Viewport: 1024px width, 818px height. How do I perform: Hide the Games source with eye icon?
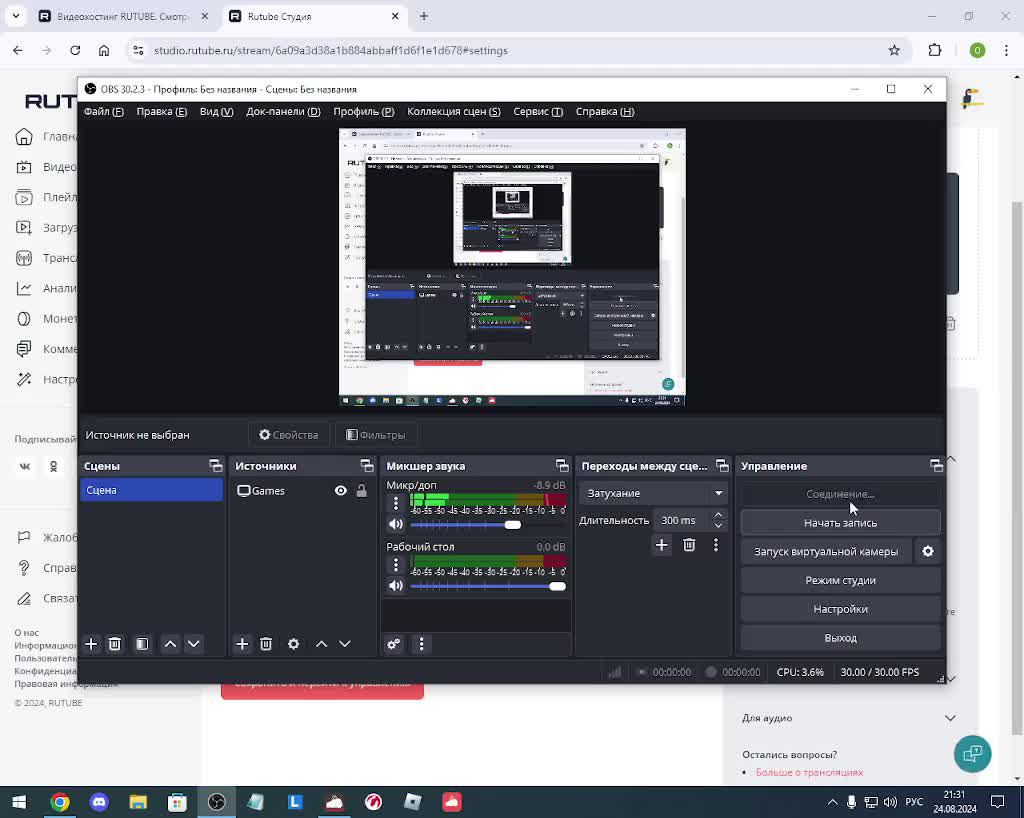pyautogui.click(x=341, y=491)
